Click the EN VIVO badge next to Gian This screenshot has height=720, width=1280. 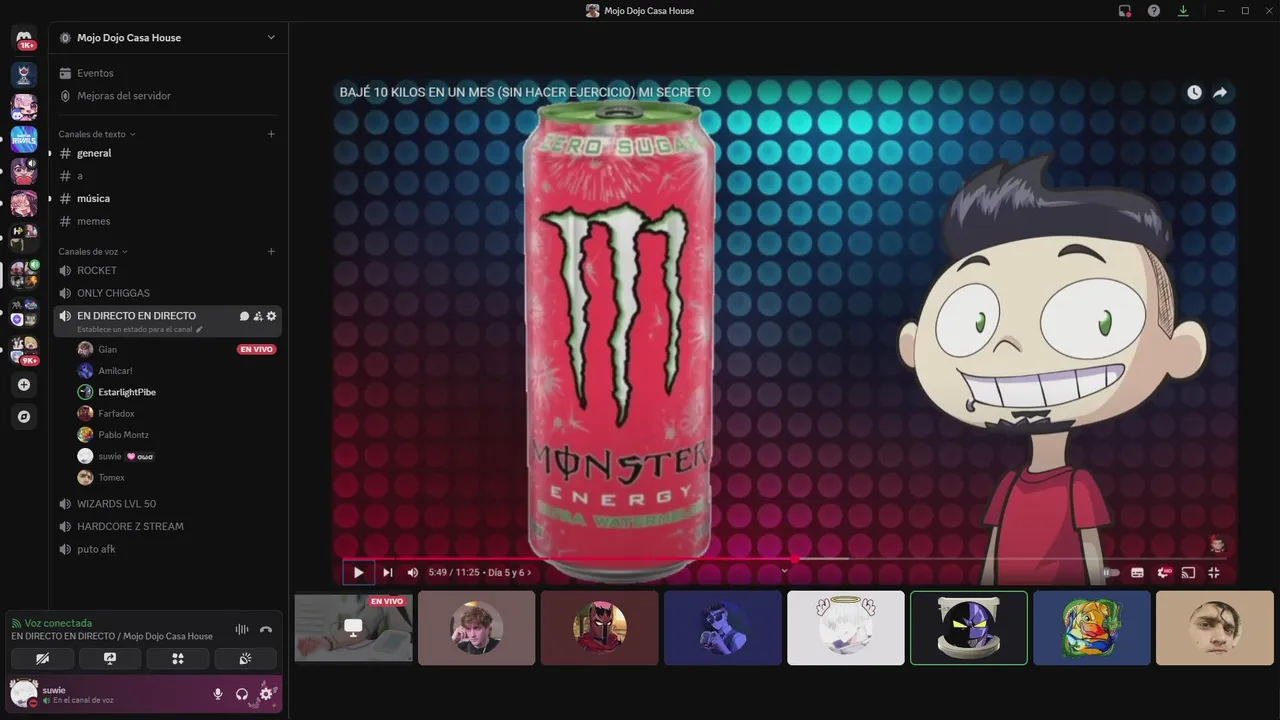point(256,349)
